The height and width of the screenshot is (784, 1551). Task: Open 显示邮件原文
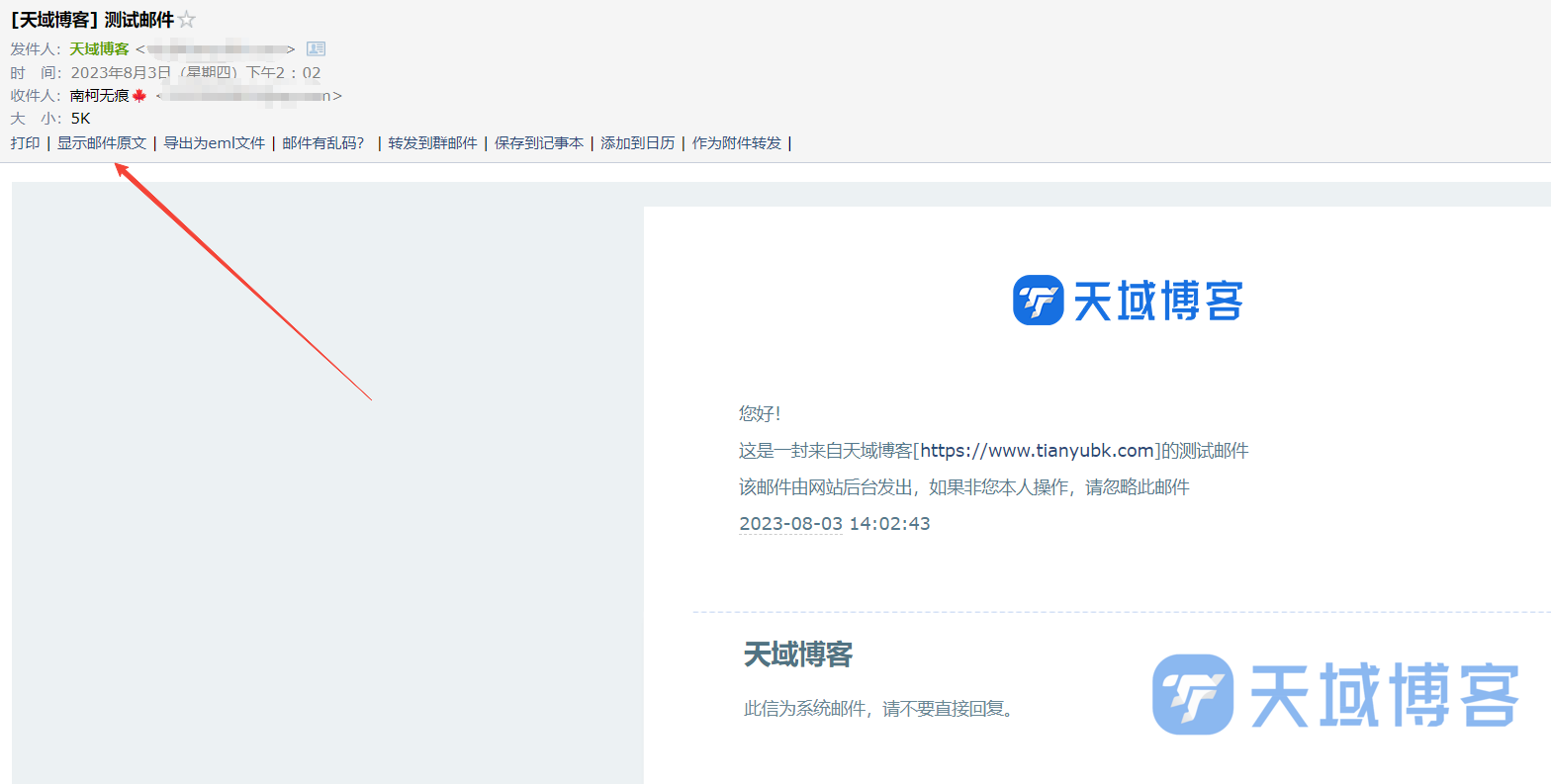[102, 143]
